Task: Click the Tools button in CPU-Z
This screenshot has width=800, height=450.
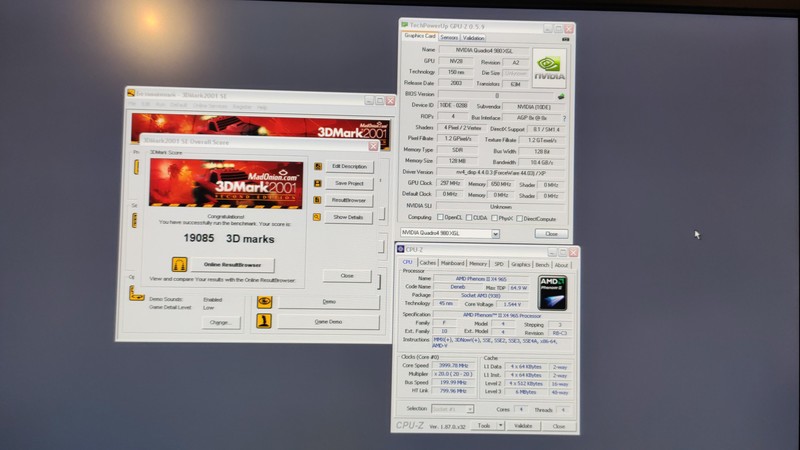Action: point(484,426)
